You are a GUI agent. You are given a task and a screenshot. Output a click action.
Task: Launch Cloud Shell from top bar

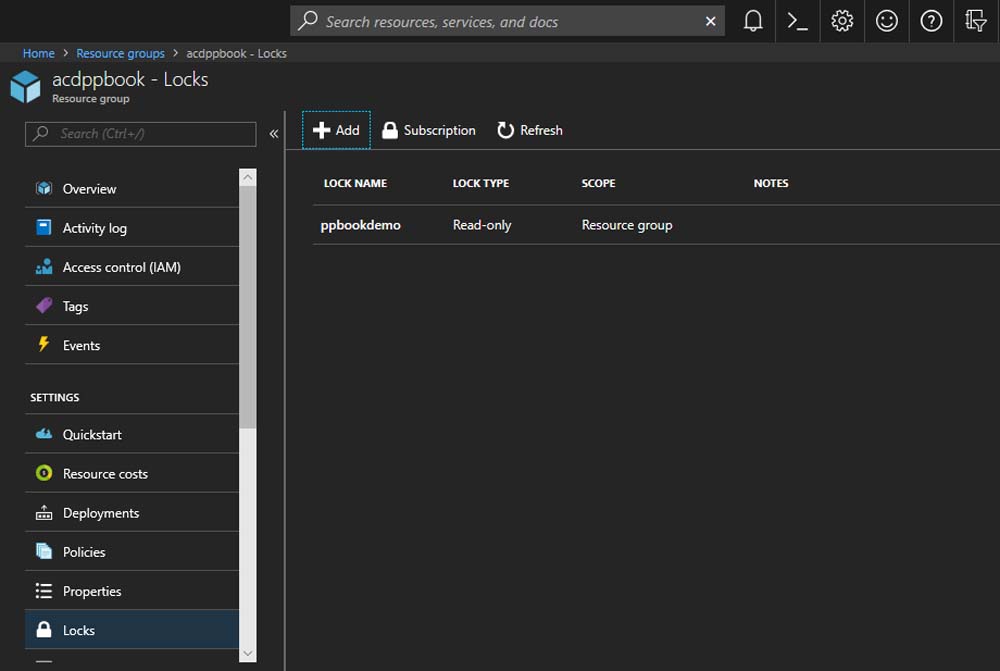click(797, 21)
